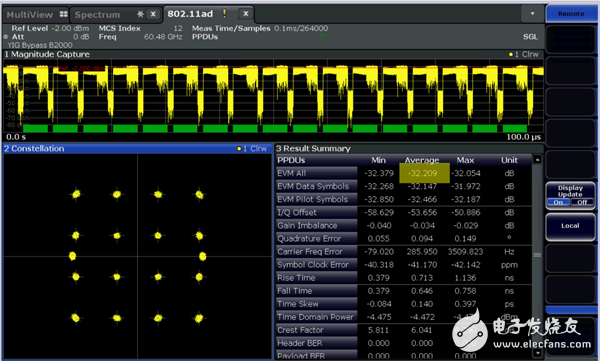Click the Unit column header

point(509,160)
